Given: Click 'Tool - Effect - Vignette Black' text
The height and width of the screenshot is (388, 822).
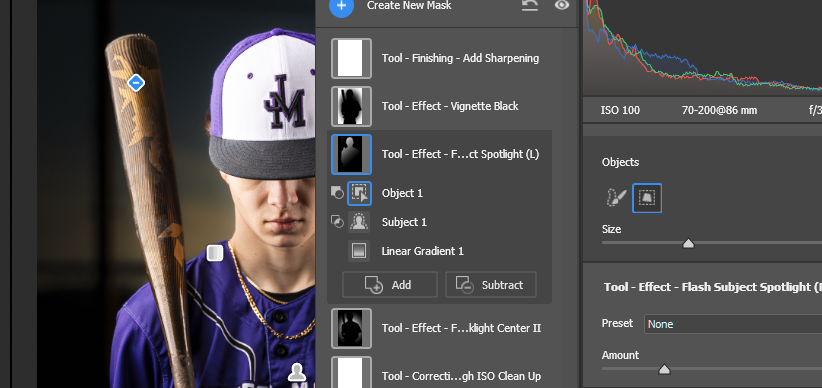Looking at the screenshot, I should coord(450,106).
